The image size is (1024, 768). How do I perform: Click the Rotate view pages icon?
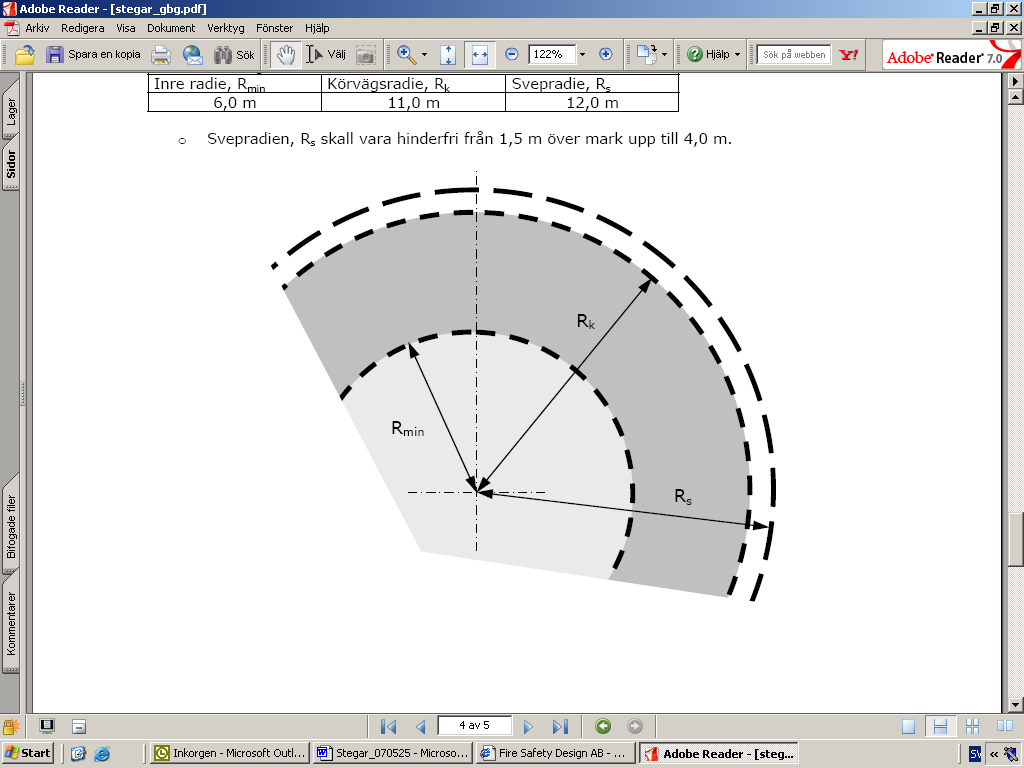pyautogui.click(x=647, y=55)
